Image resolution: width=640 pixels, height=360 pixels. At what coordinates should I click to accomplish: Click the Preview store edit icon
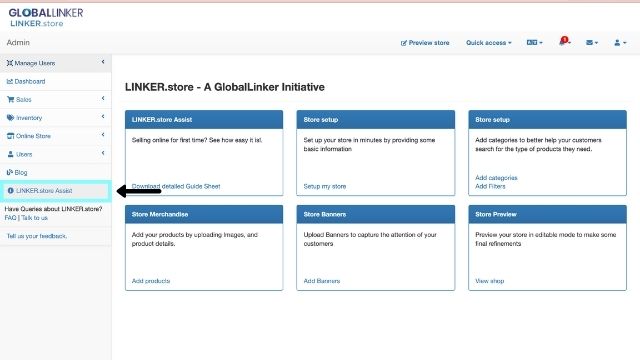pyautogui.click(x=404, y=43)
